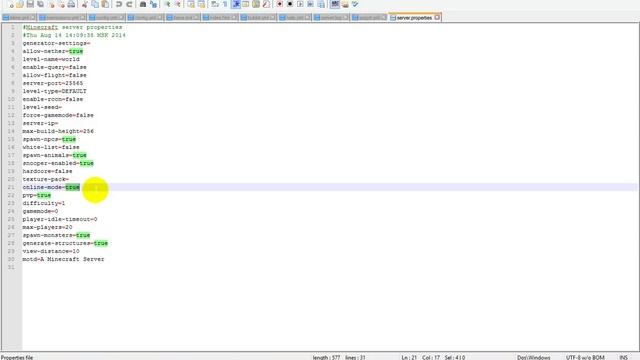Save the current recorded macro
Screen dimensions: 640x360
click(x=321, y=4)
